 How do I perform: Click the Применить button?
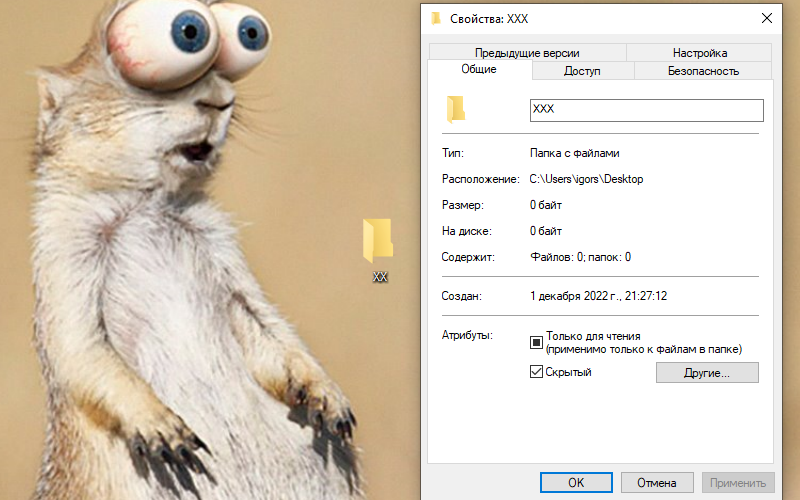click(x=738, y=482)
